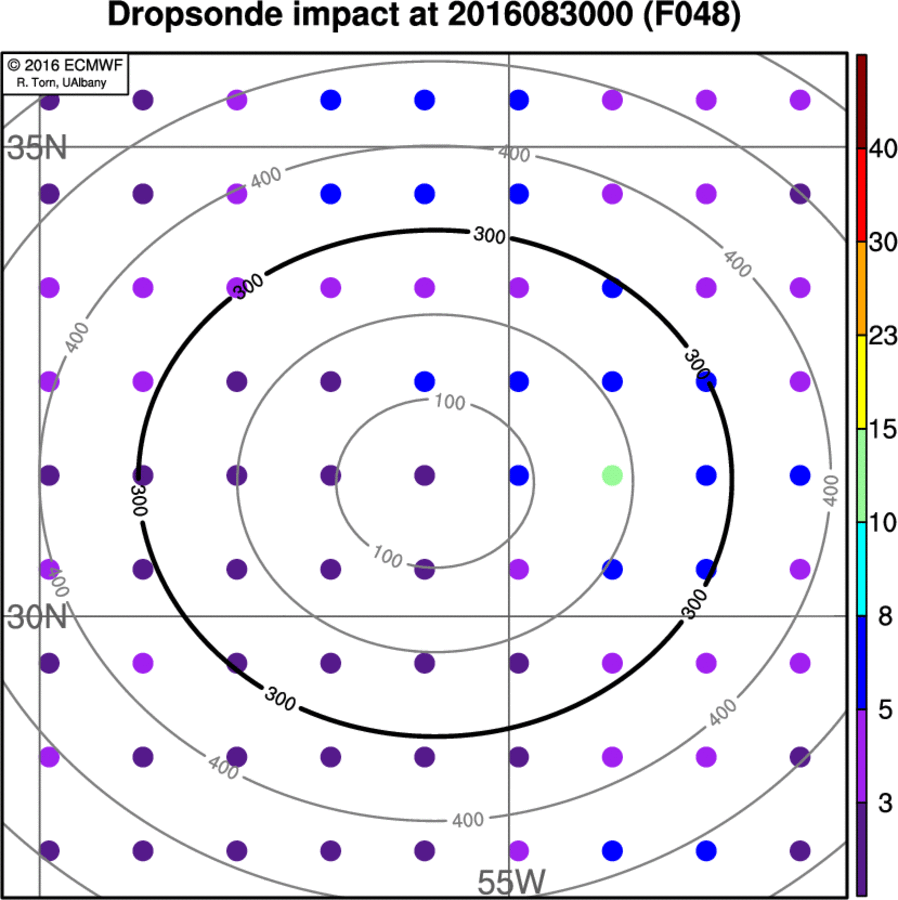Select the red colorbar segment between 30 and 40
The image size is (898, 900).
(861, 195)
